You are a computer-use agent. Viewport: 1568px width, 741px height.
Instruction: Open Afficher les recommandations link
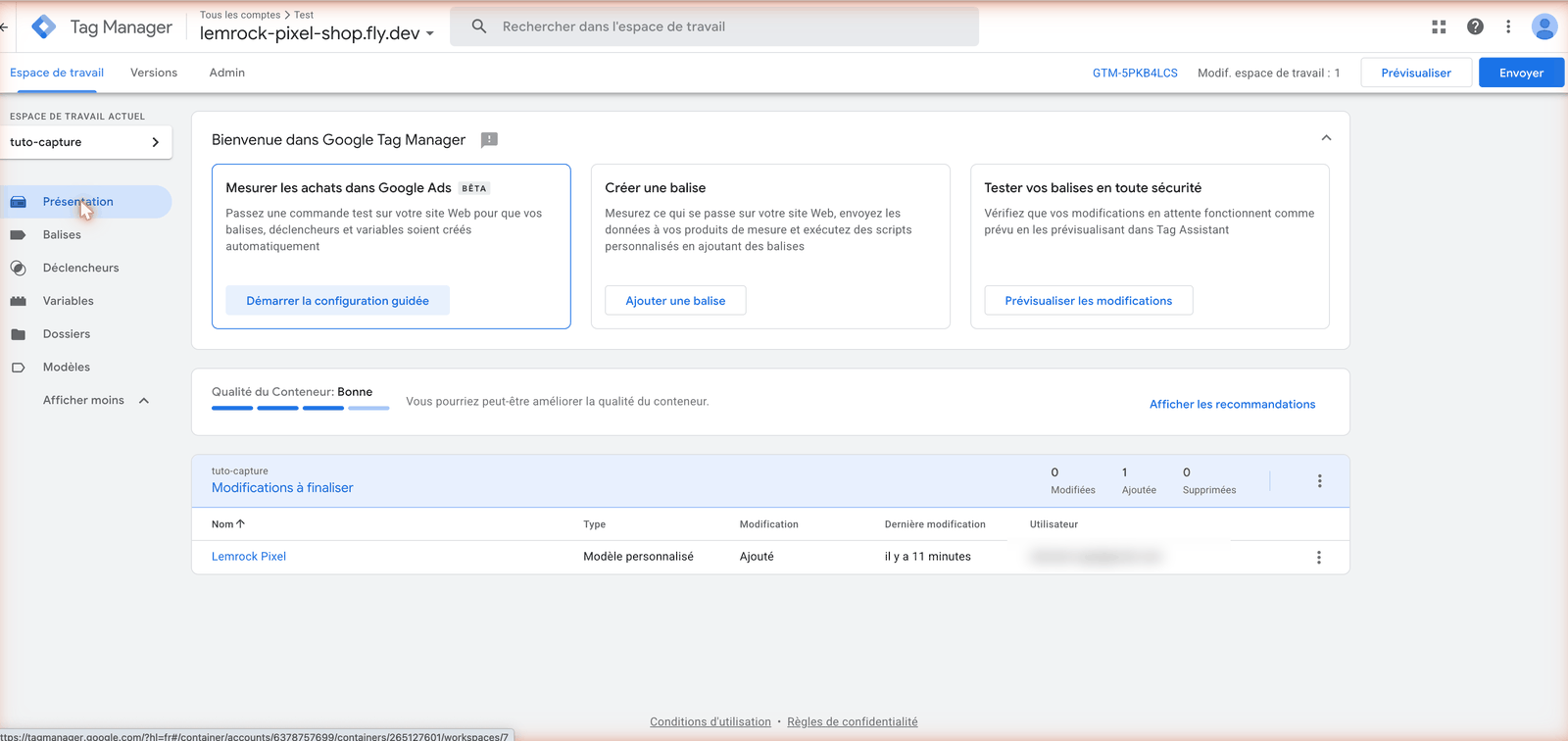click(1232, 404)
